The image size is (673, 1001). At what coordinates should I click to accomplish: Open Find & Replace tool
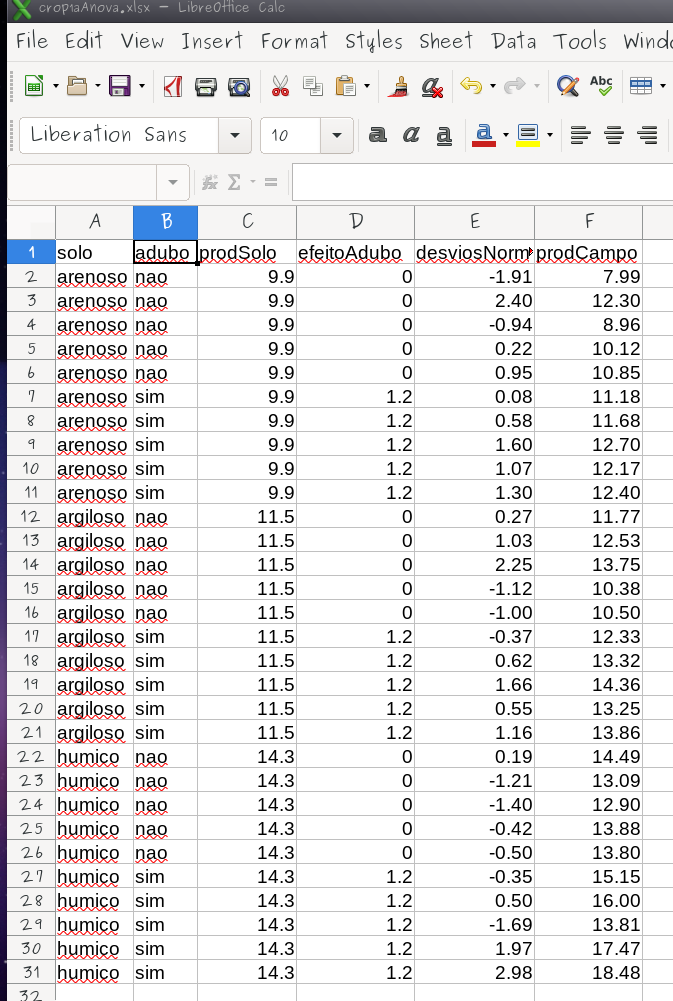[568, 87]
